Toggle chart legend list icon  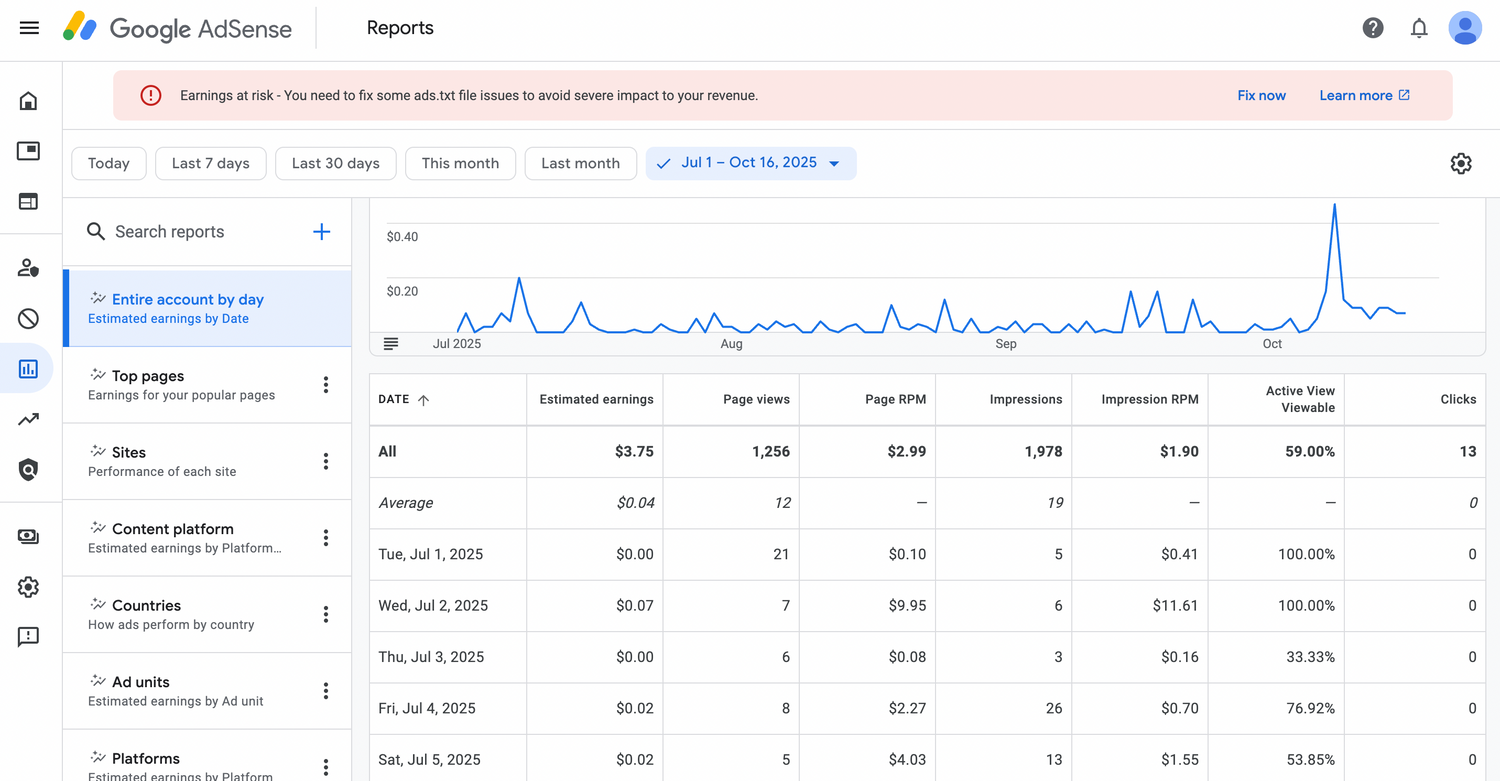391,344
